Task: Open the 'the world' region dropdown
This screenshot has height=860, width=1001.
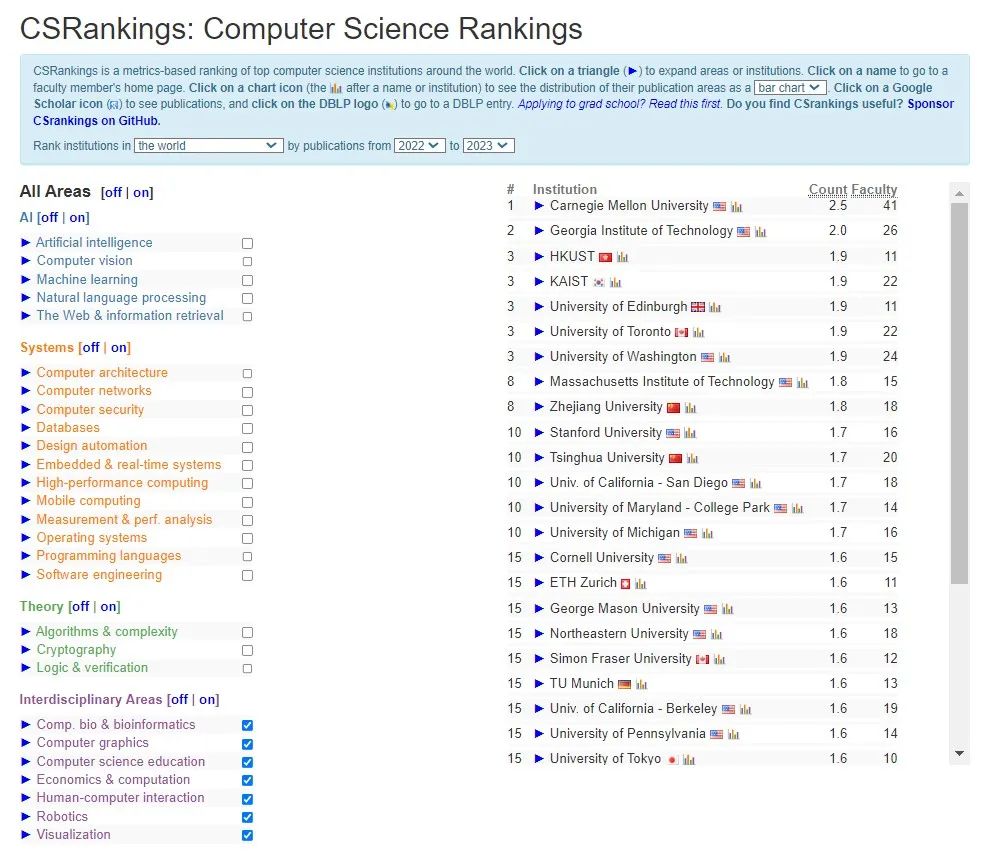Action: (x=209, y=146)
